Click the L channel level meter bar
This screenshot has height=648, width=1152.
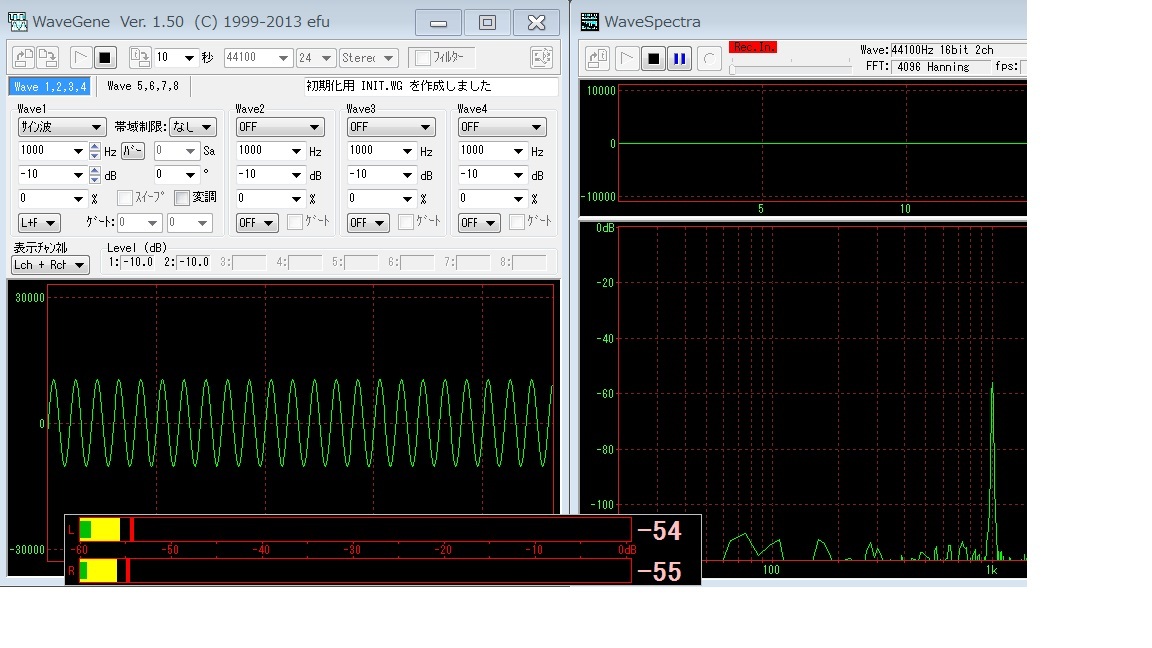click(x=355, y=530)
